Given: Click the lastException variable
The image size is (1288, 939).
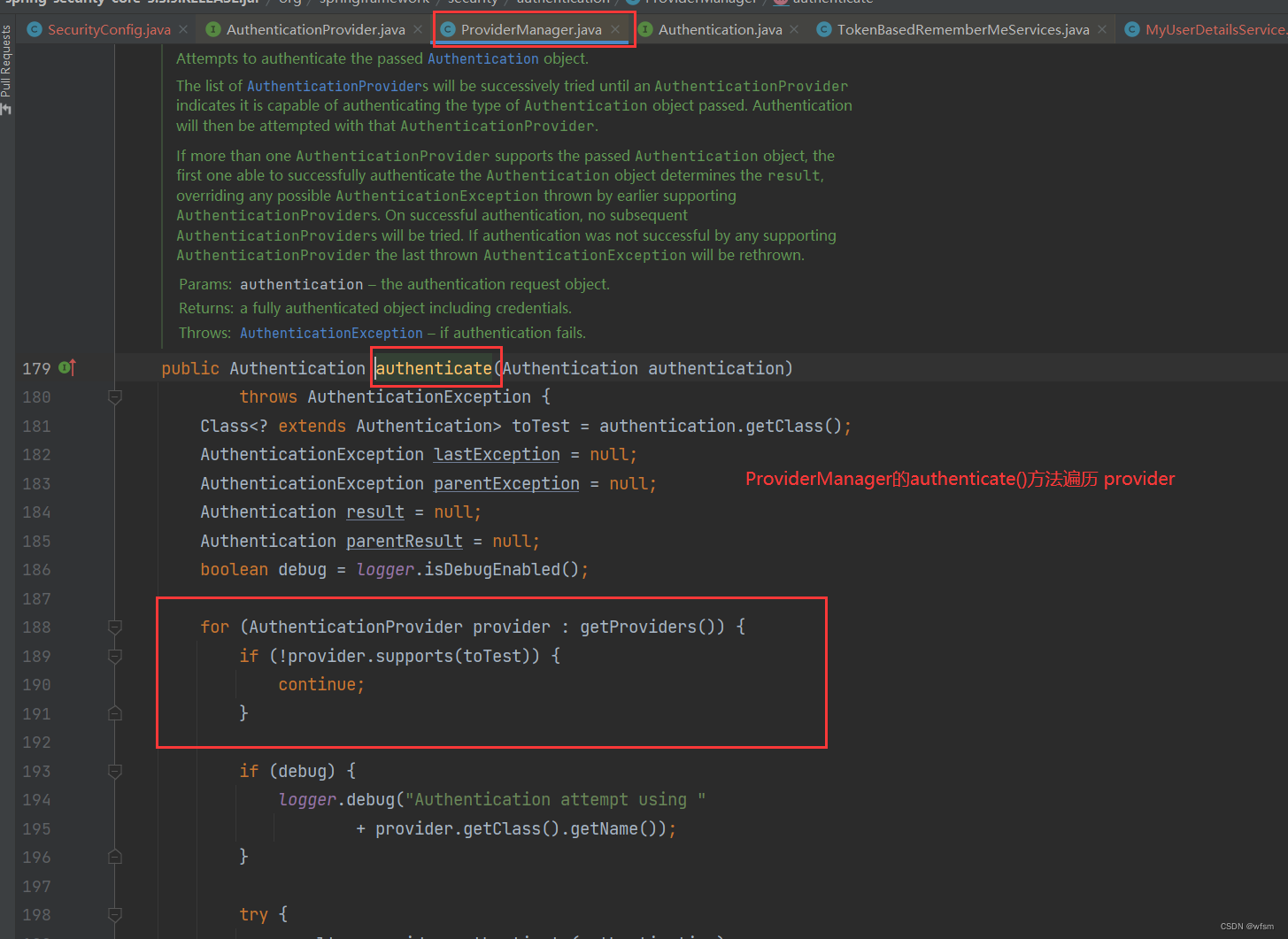Looking at the screenshot, I should point(497,454).
